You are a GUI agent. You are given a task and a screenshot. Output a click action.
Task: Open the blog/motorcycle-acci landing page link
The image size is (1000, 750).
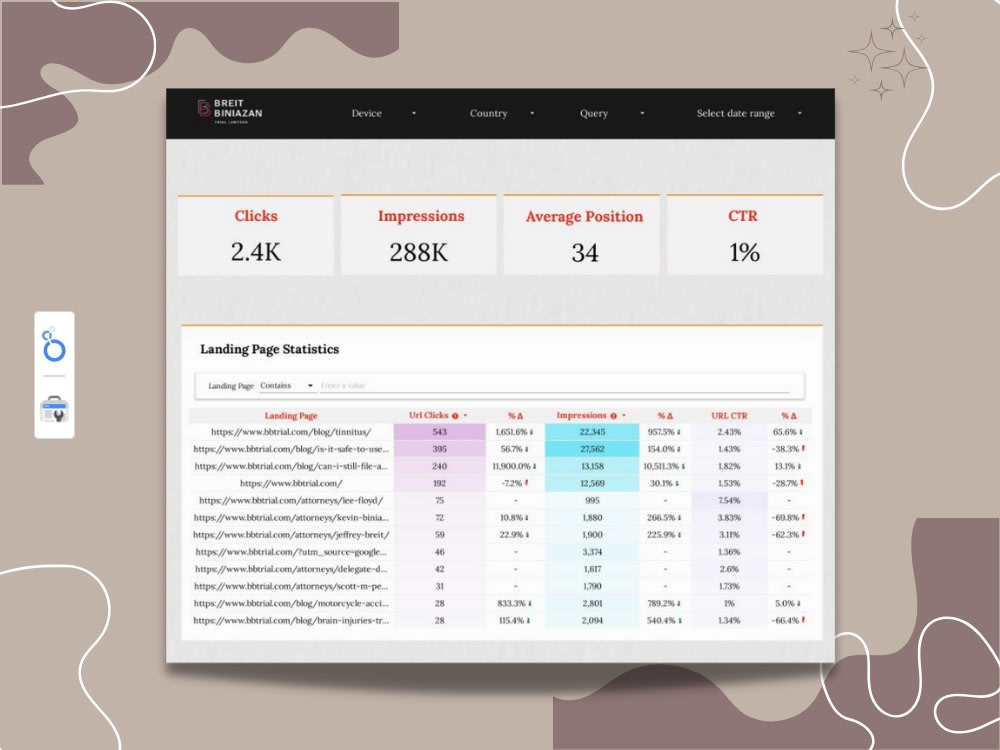291,603
